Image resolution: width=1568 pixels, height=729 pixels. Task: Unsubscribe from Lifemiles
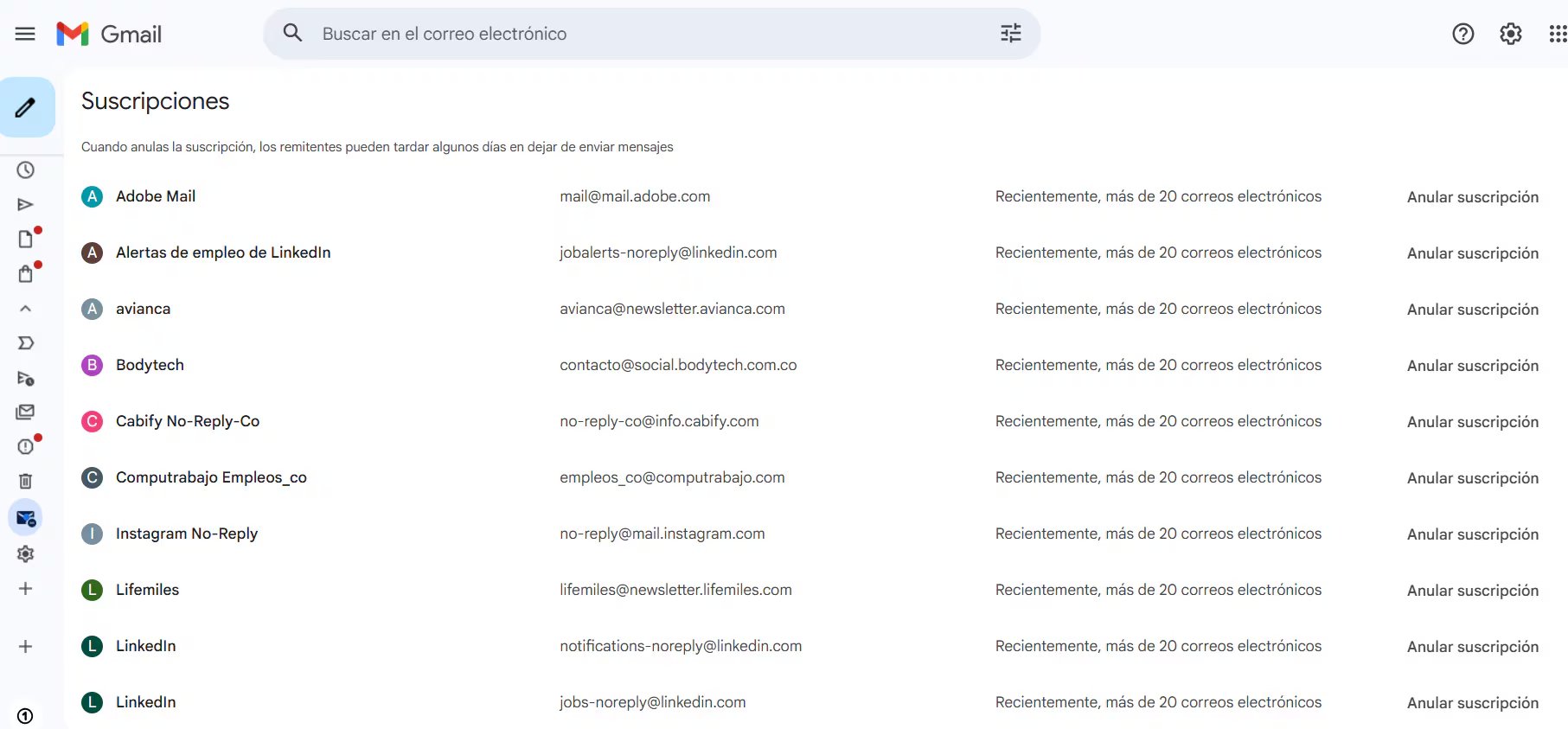click(x=1472, y=590)
